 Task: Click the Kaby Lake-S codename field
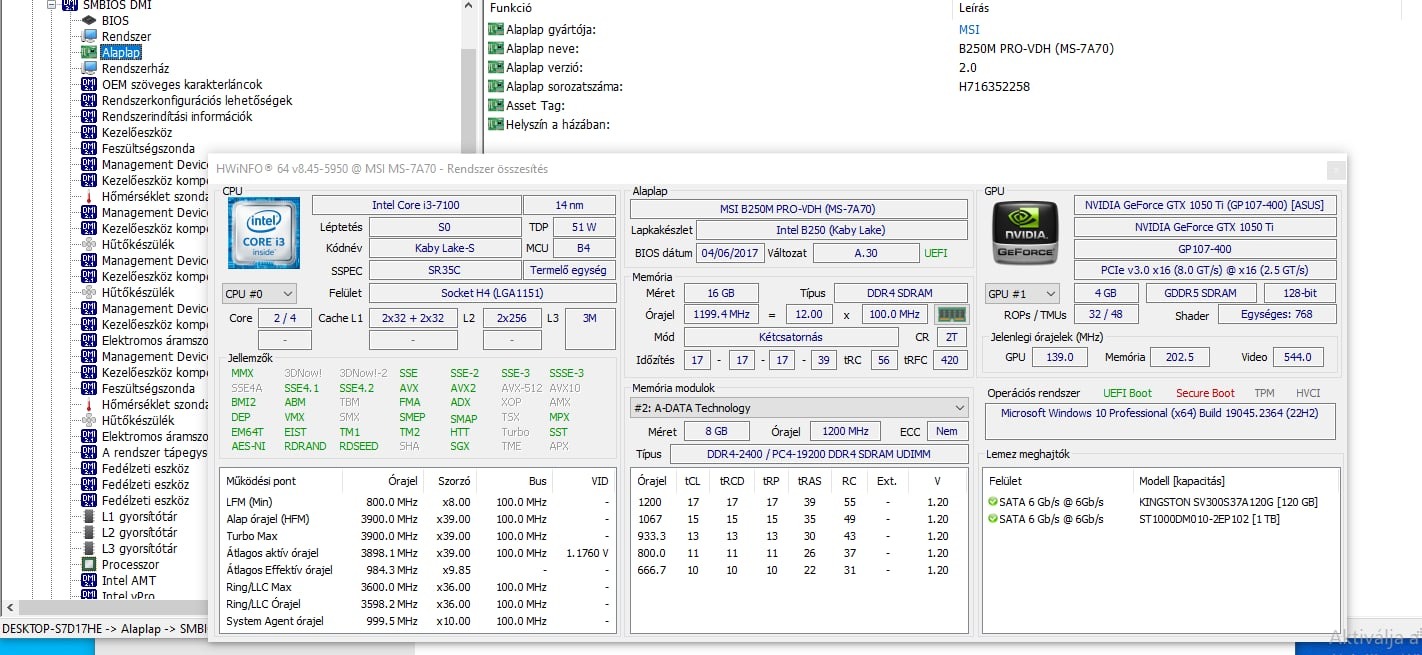(x=444, y=248)
